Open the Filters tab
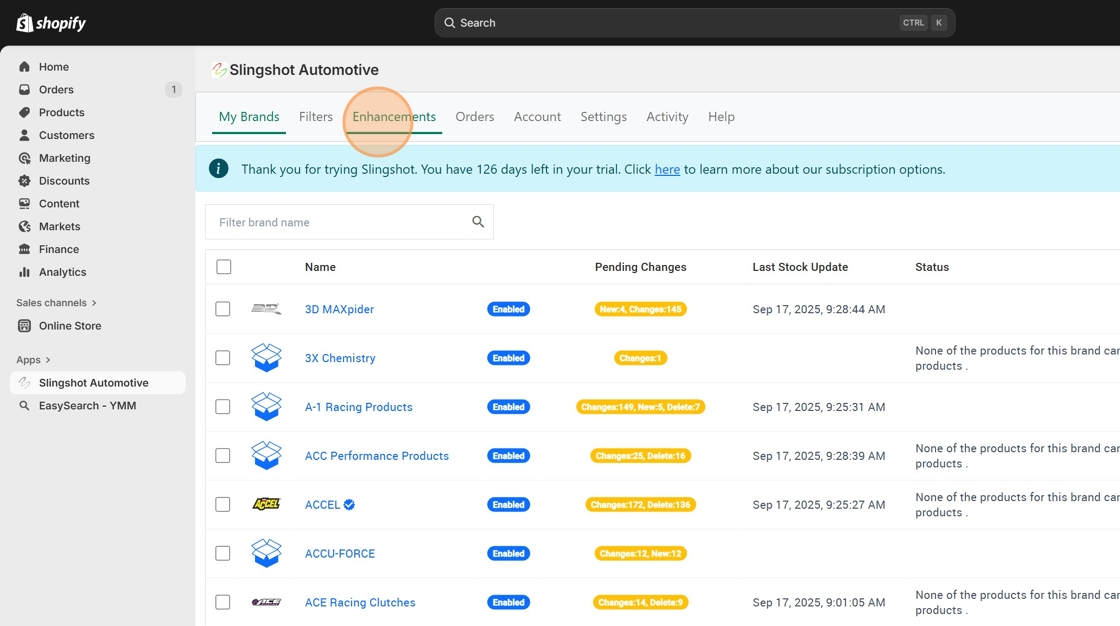 316,116
